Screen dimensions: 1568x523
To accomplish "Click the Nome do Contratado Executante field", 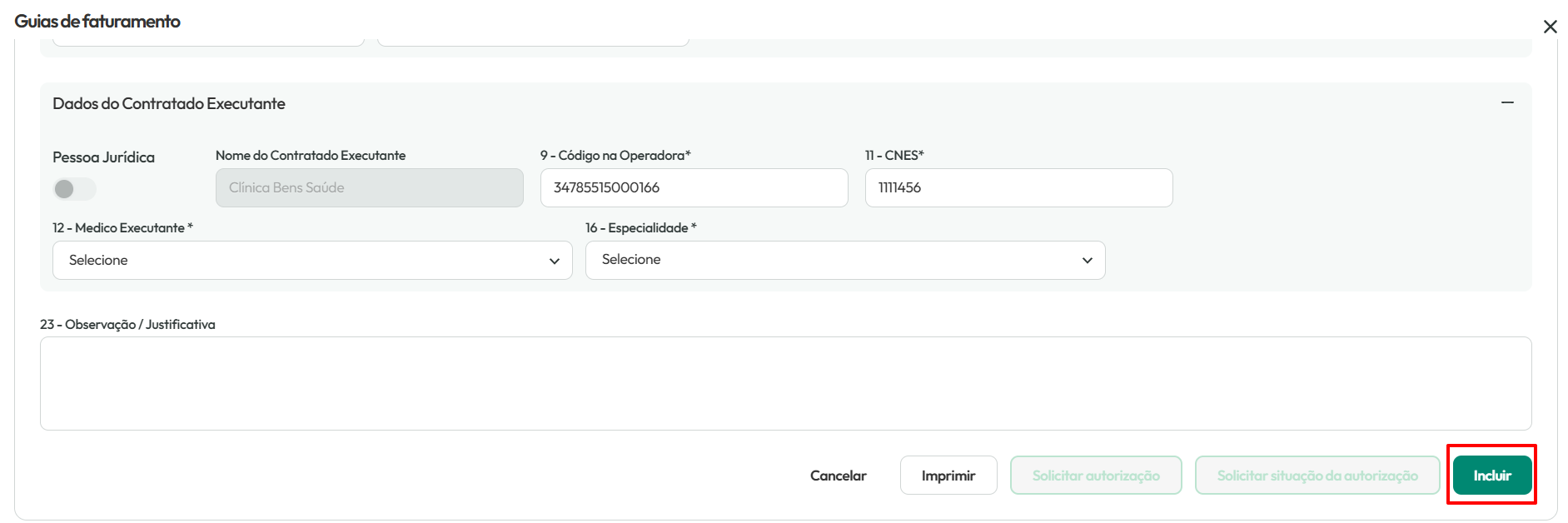I will [370, 188].
